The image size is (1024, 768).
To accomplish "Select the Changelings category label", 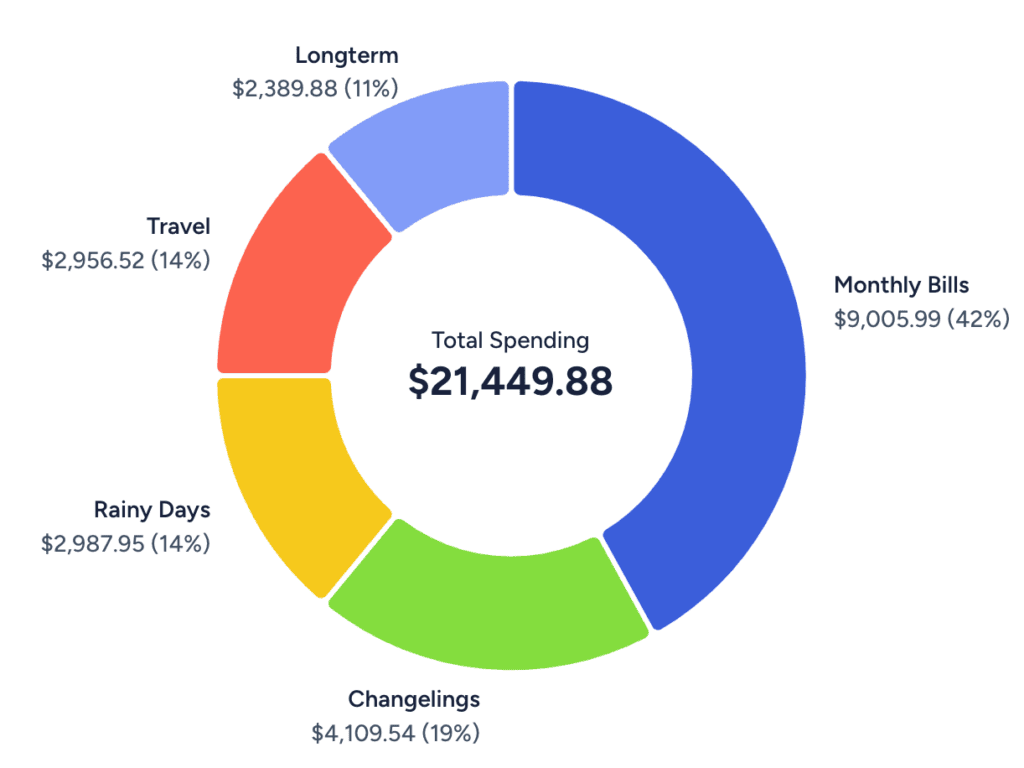I will (413, 698).
